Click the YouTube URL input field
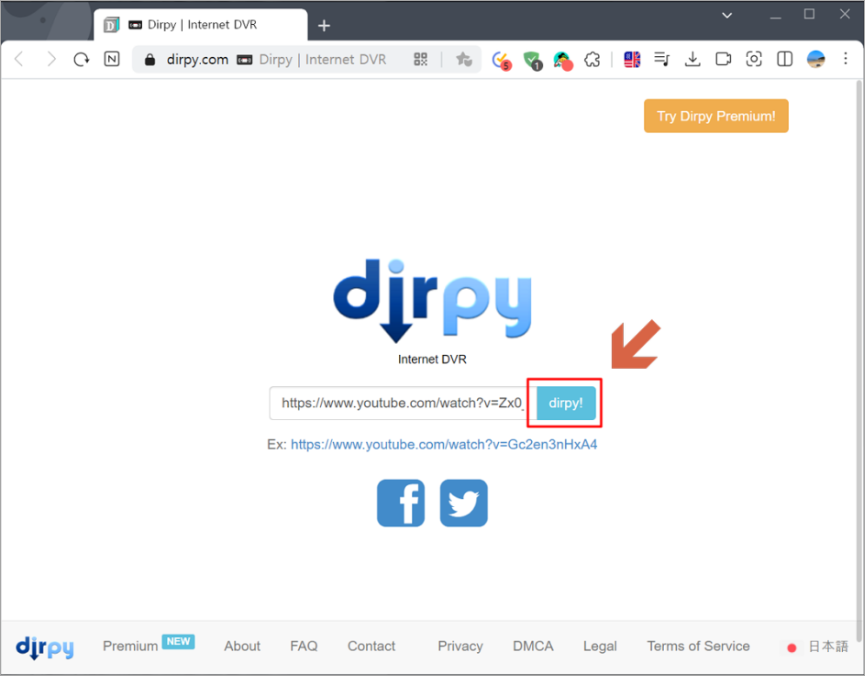 [x=403, y=403]
